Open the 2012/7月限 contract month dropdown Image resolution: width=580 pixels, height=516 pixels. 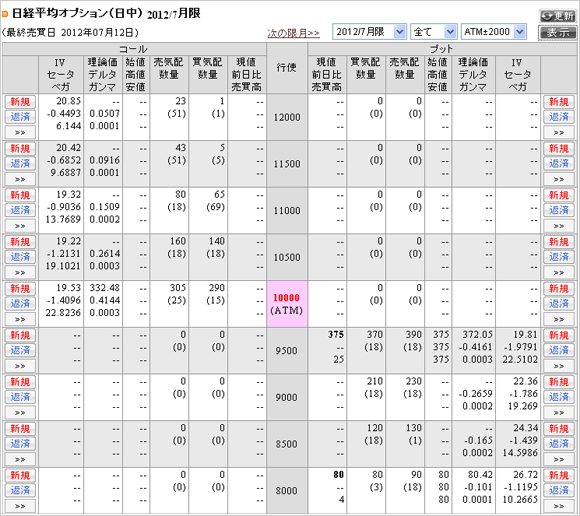(x=370, y=32)
